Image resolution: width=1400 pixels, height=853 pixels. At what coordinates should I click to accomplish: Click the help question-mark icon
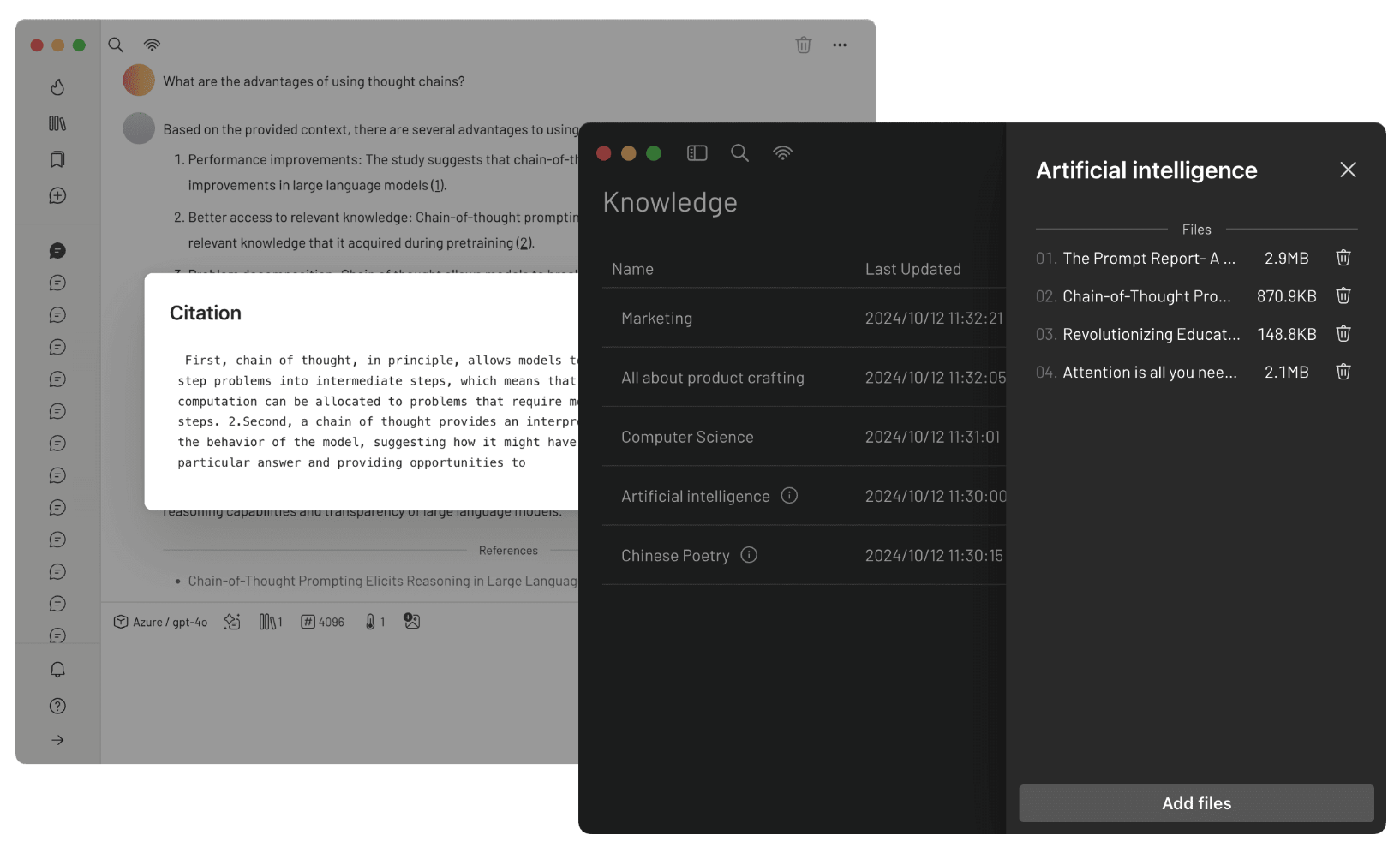[57, 706]
